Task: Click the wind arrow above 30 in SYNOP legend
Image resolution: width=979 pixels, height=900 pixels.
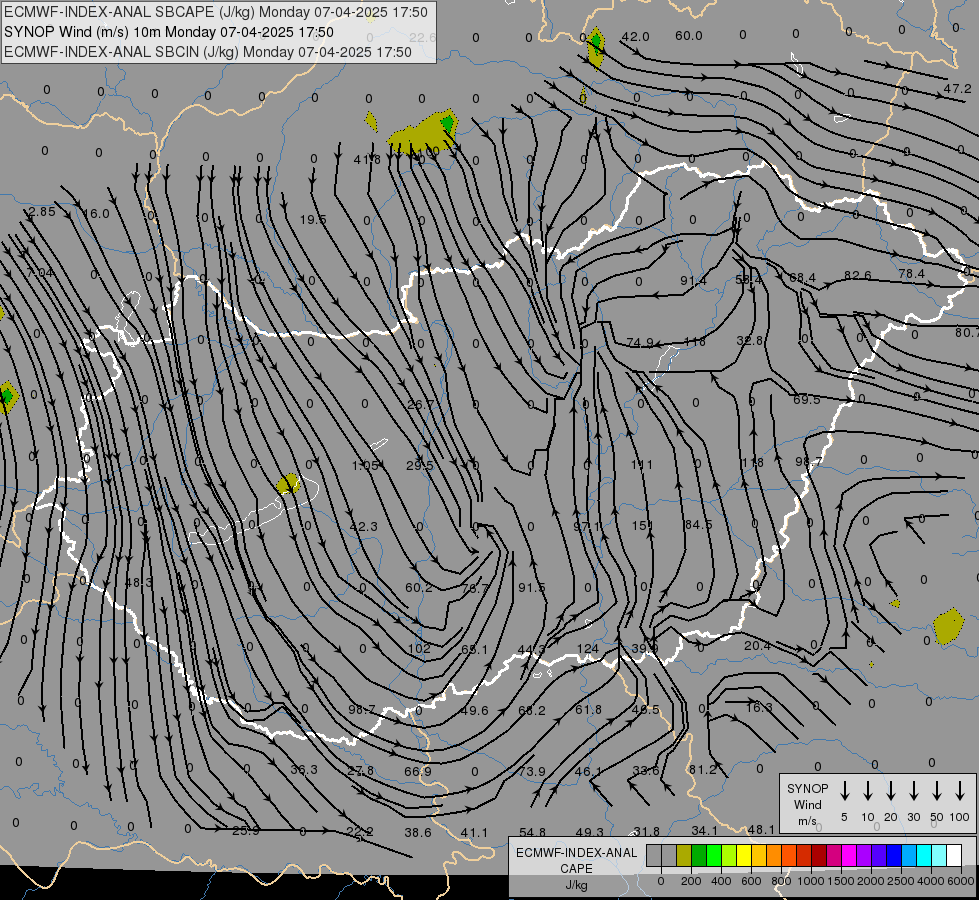Action: click(913, 791)
